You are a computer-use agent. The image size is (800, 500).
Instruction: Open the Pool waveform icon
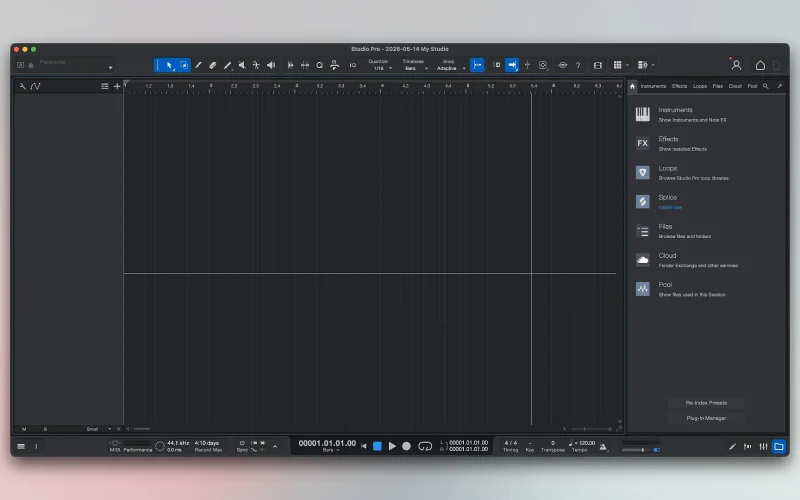[x=642, y=289]
